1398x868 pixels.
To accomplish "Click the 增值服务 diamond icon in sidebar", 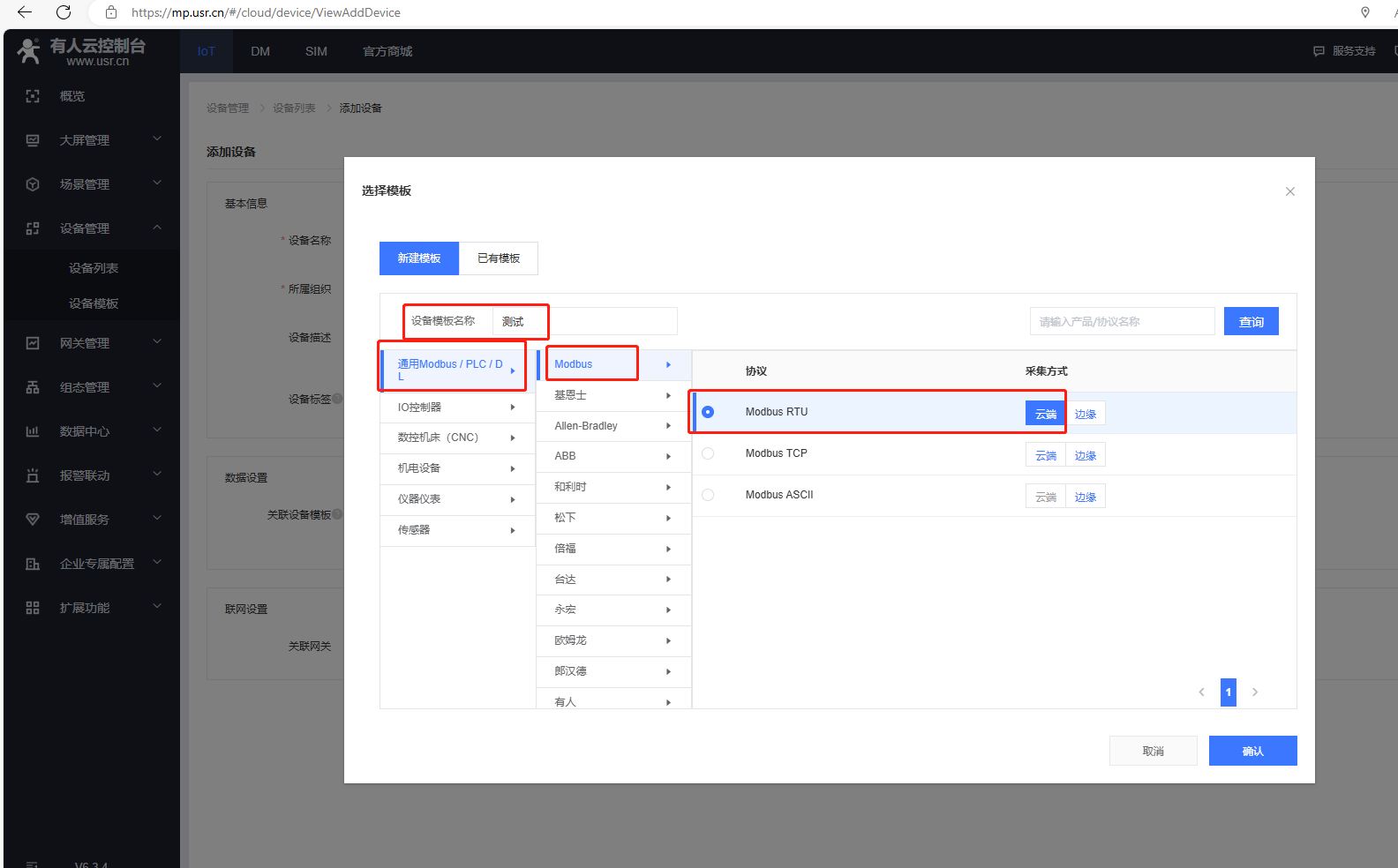I will tap(33, 520).
